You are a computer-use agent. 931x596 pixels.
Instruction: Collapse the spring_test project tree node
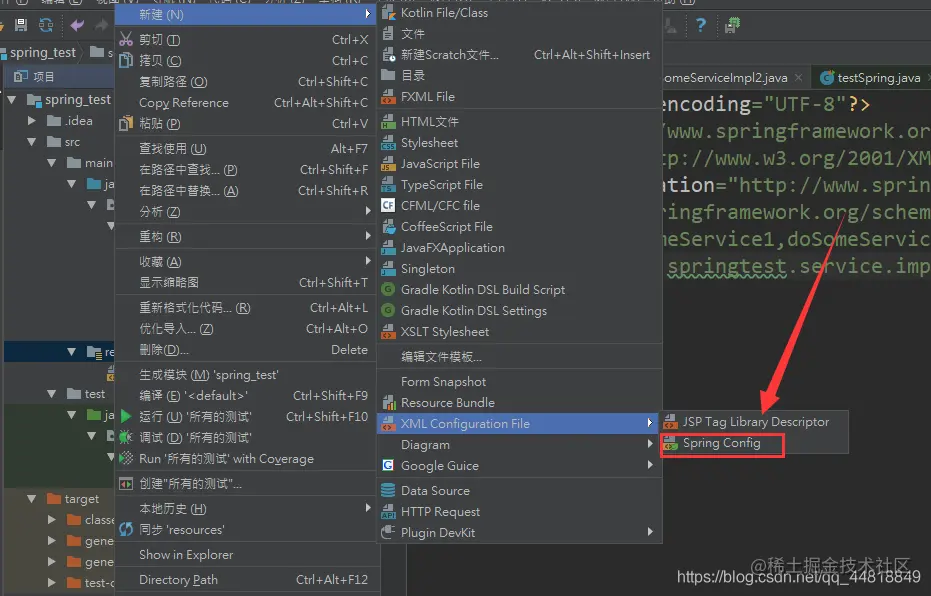pos(12,100)
